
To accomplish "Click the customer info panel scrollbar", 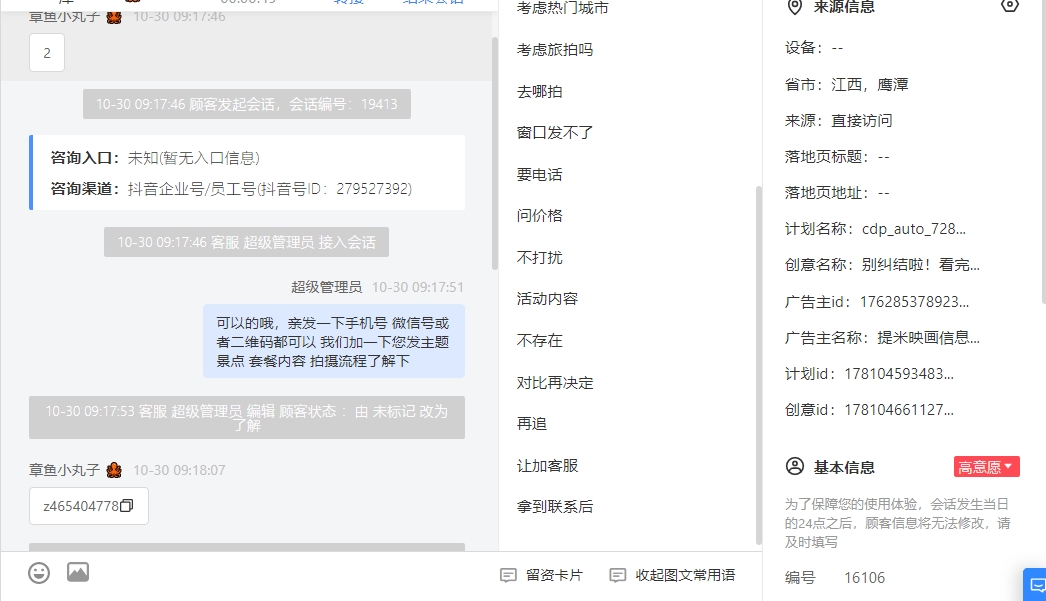I will click(x=1043, y=150).
